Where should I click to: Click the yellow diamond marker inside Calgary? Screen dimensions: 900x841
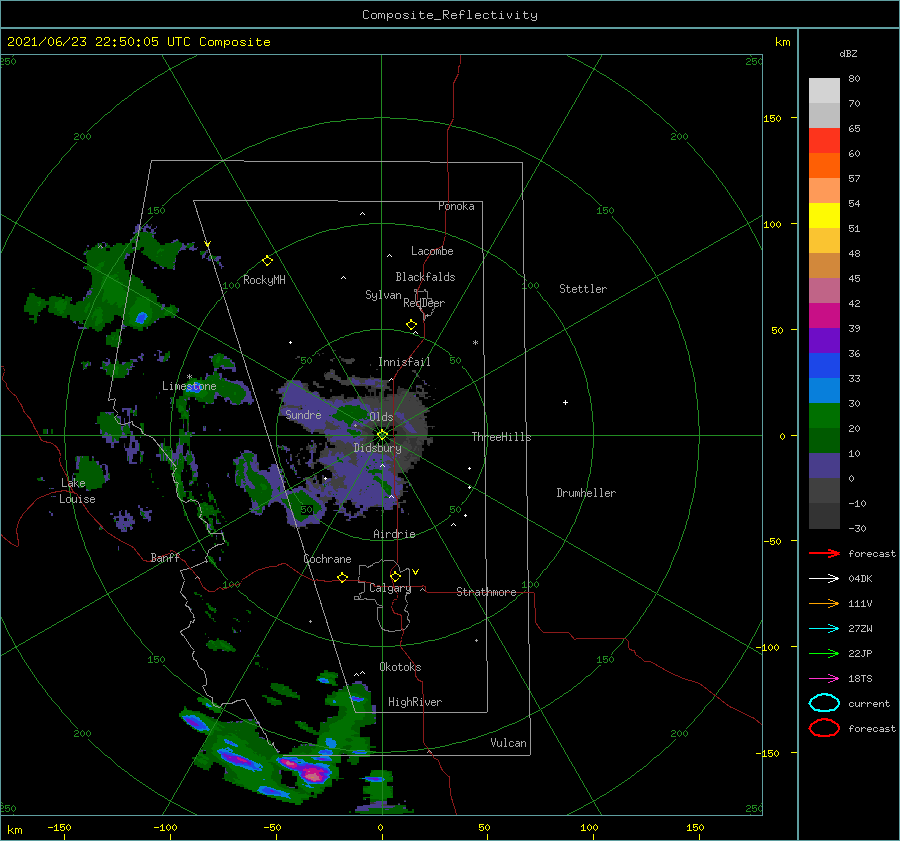click(395, 576)
